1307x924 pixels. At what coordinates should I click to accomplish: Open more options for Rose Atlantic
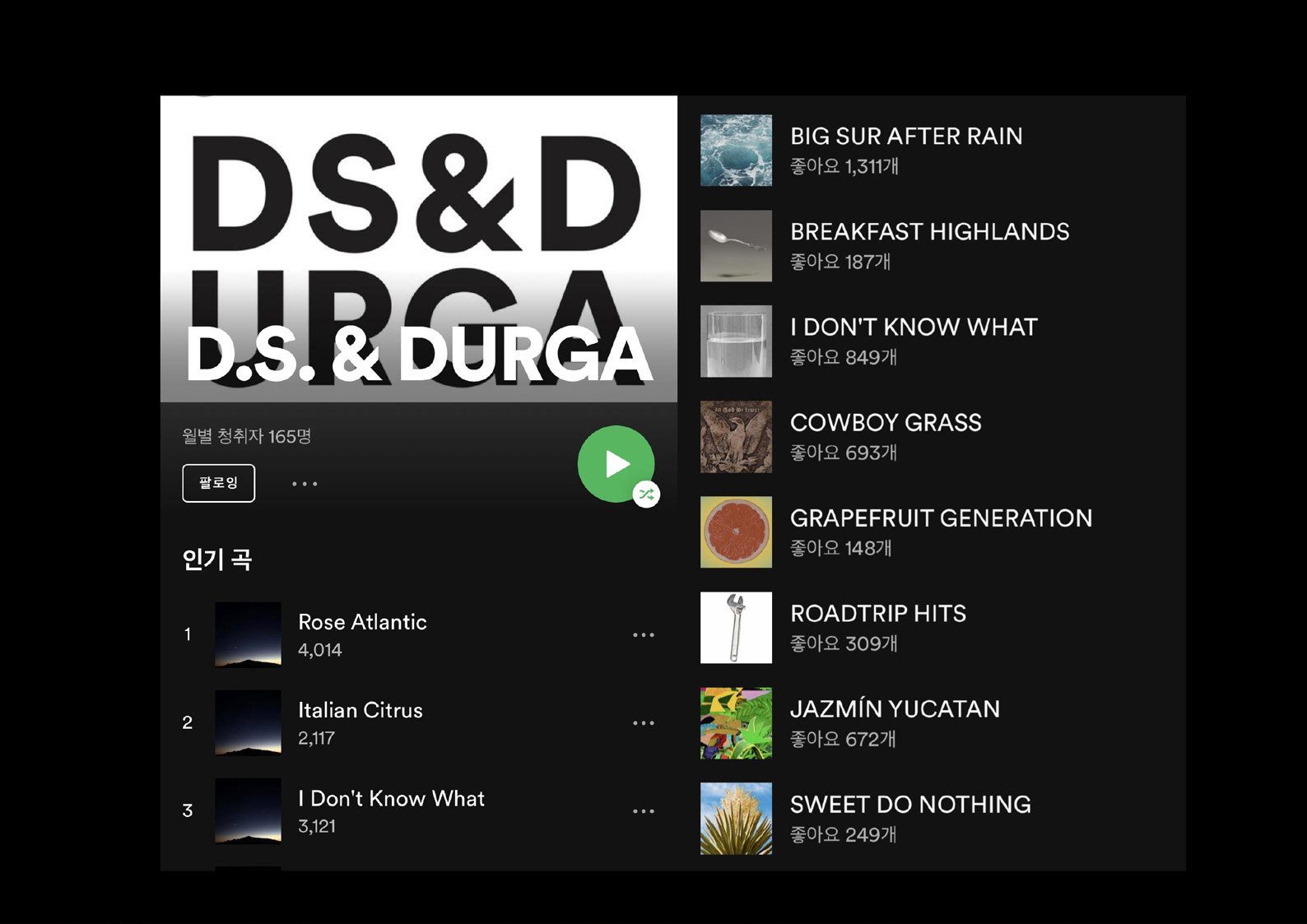(x=644, y=635)
